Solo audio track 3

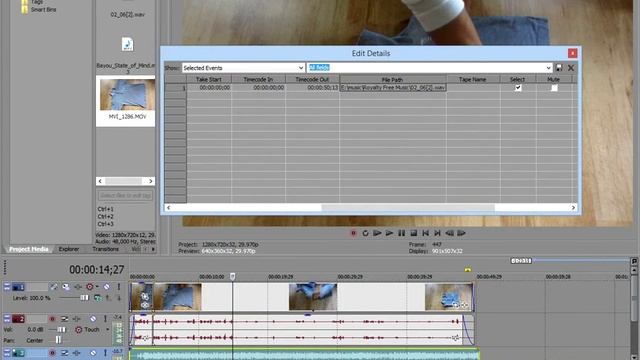(105, 353)
